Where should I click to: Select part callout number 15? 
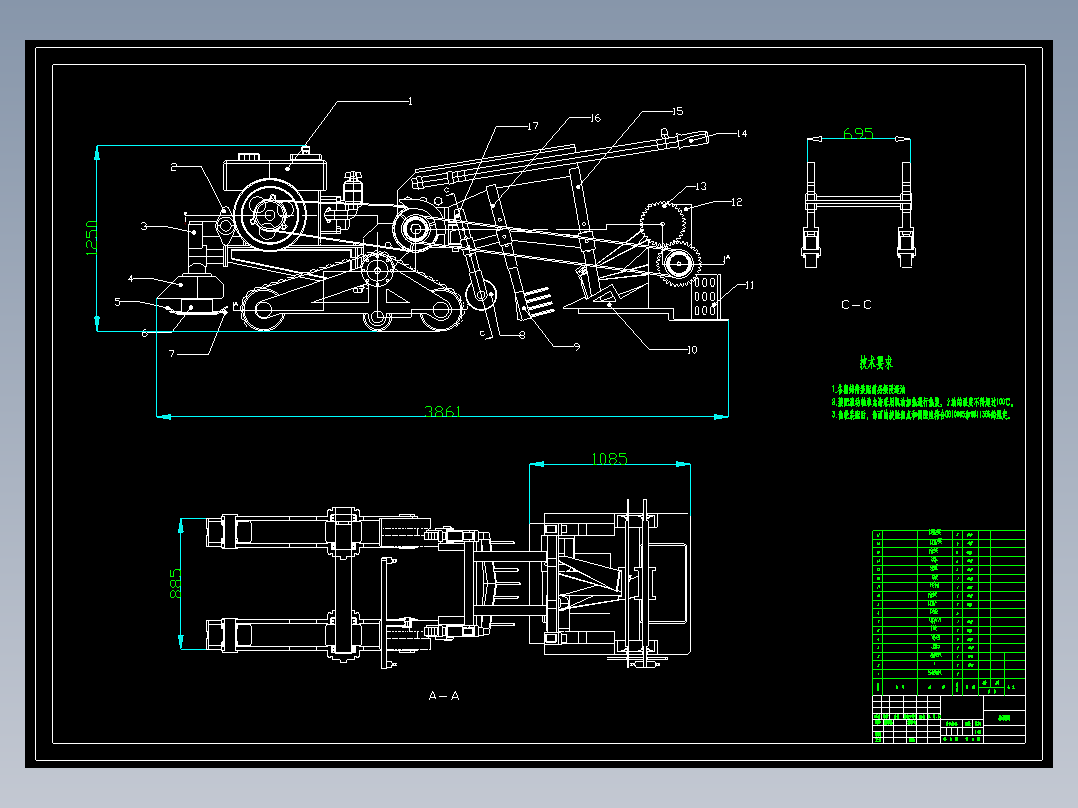677,111
